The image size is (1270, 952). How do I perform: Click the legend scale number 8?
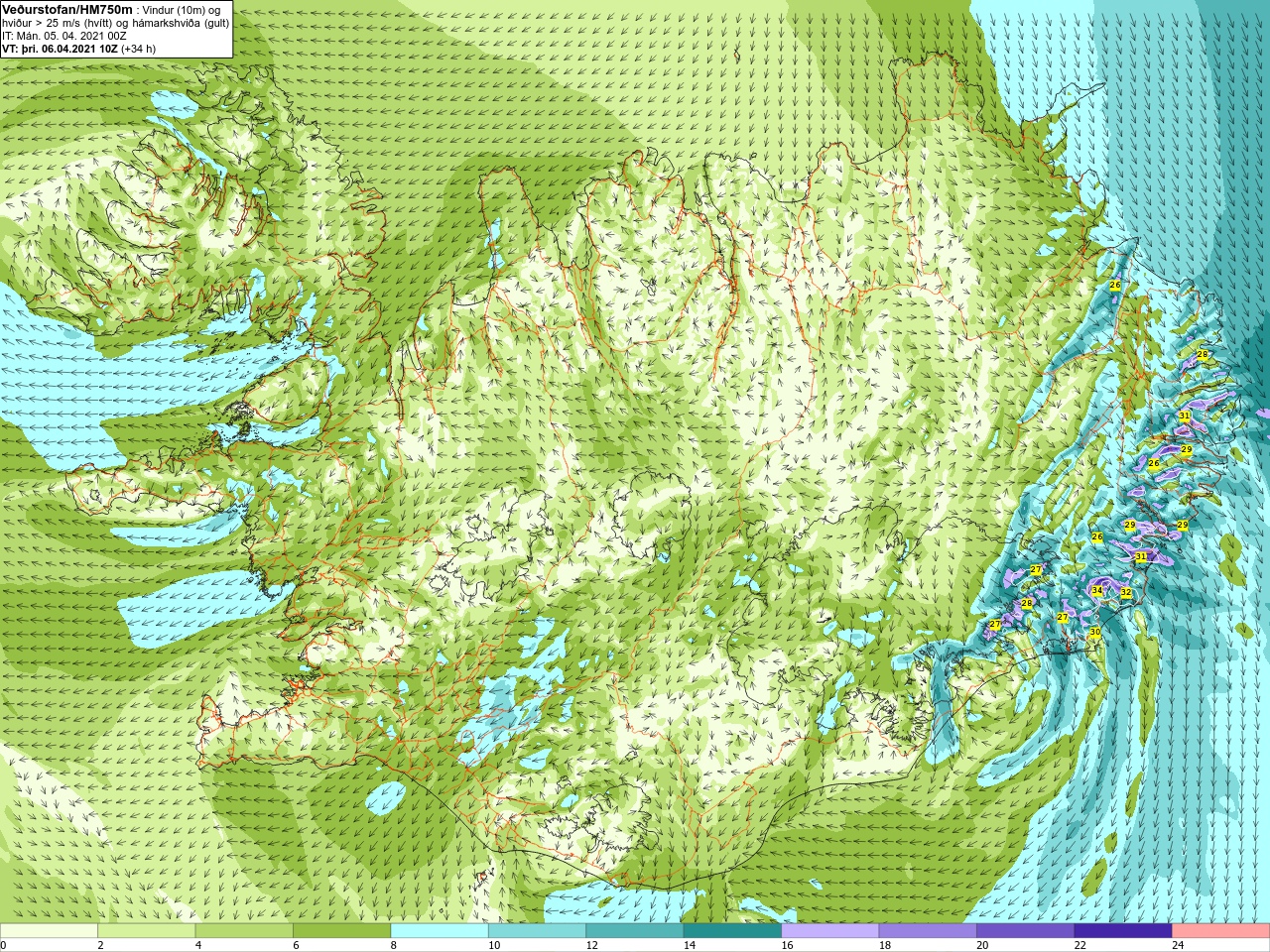point(394,945)
